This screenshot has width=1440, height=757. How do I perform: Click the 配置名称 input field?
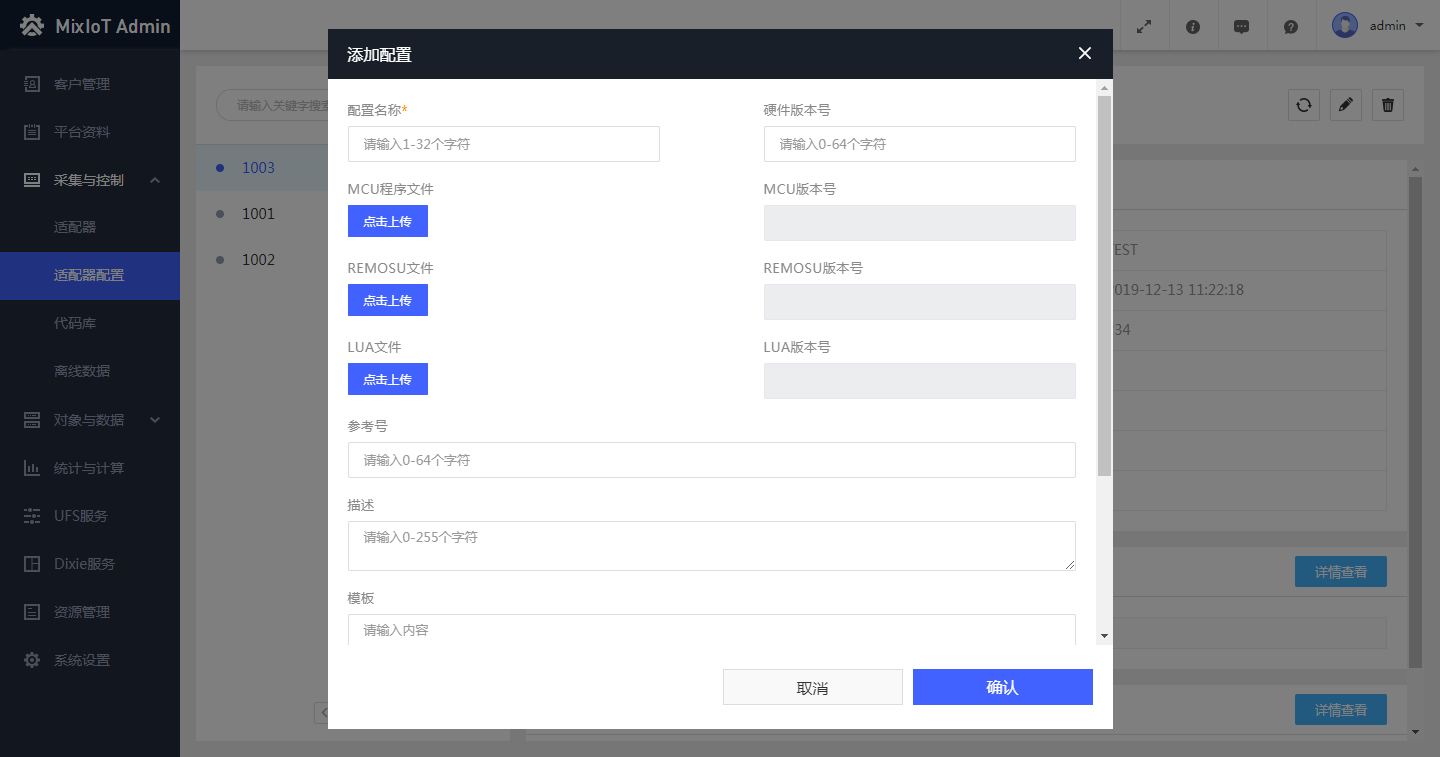pos(504,144)
